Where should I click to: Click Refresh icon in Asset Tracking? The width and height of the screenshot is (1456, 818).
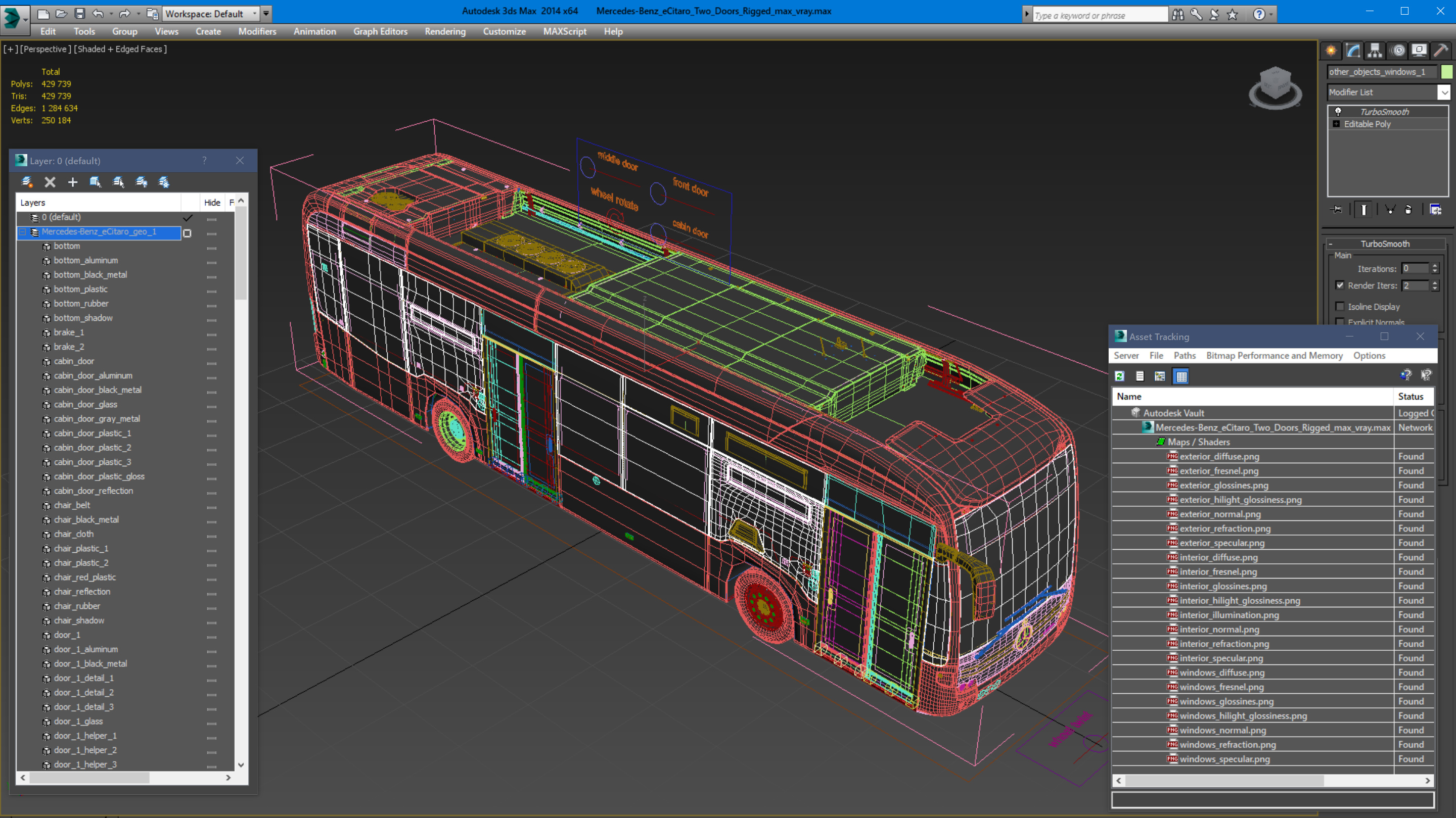click(1120, 376)
